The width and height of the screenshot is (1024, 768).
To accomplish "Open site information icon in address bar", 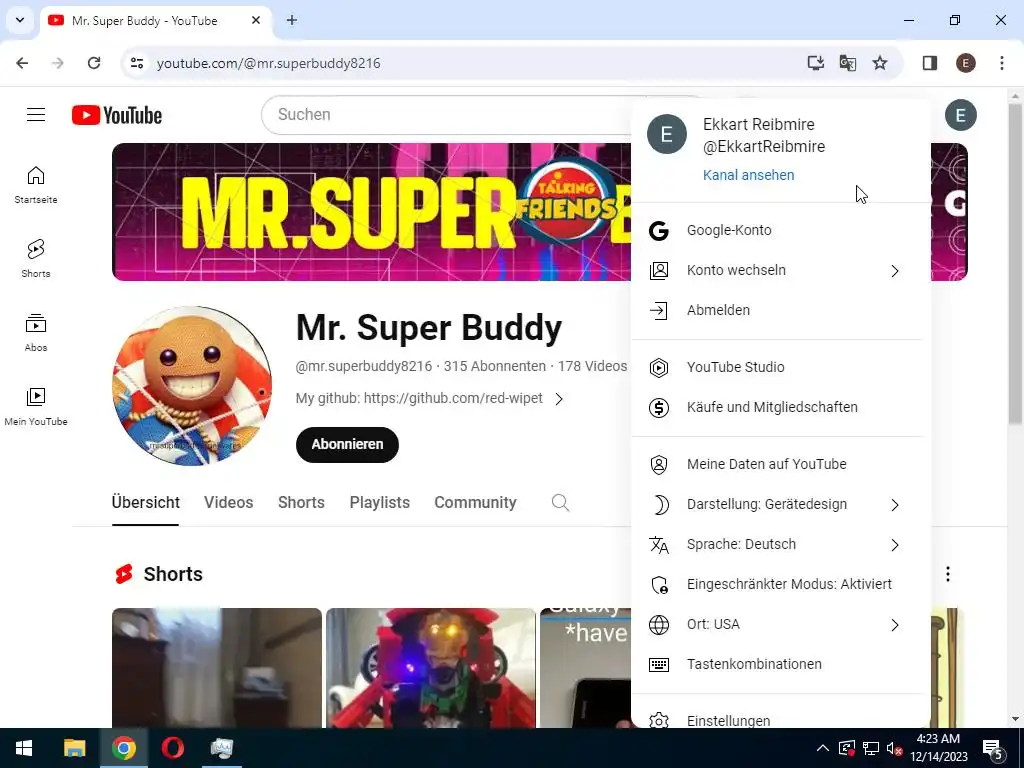I will click(x=136, y=63).
